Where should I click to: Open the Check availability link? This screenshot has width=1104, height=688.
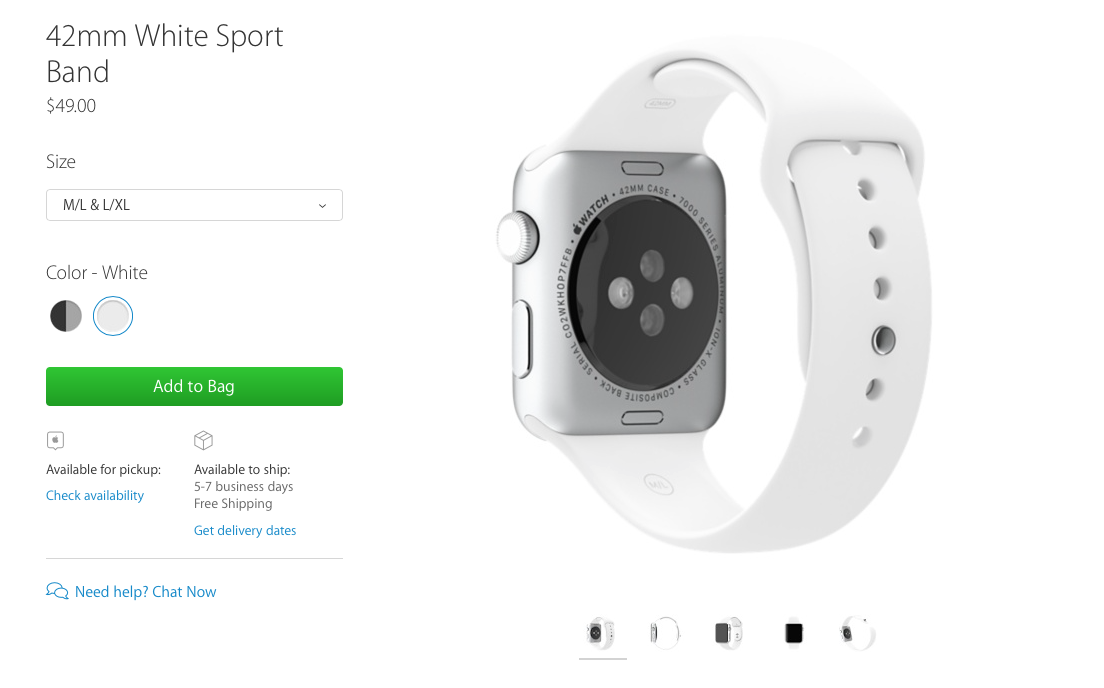pos(95,495)
